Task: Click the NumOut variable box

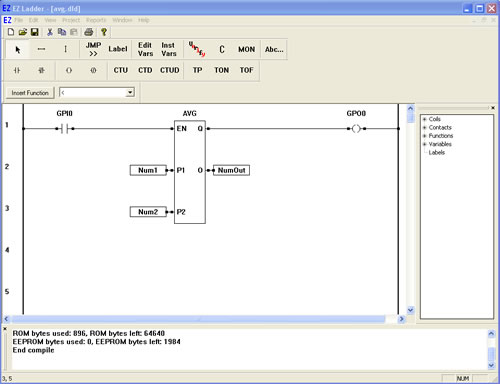Action: (231, 170)
